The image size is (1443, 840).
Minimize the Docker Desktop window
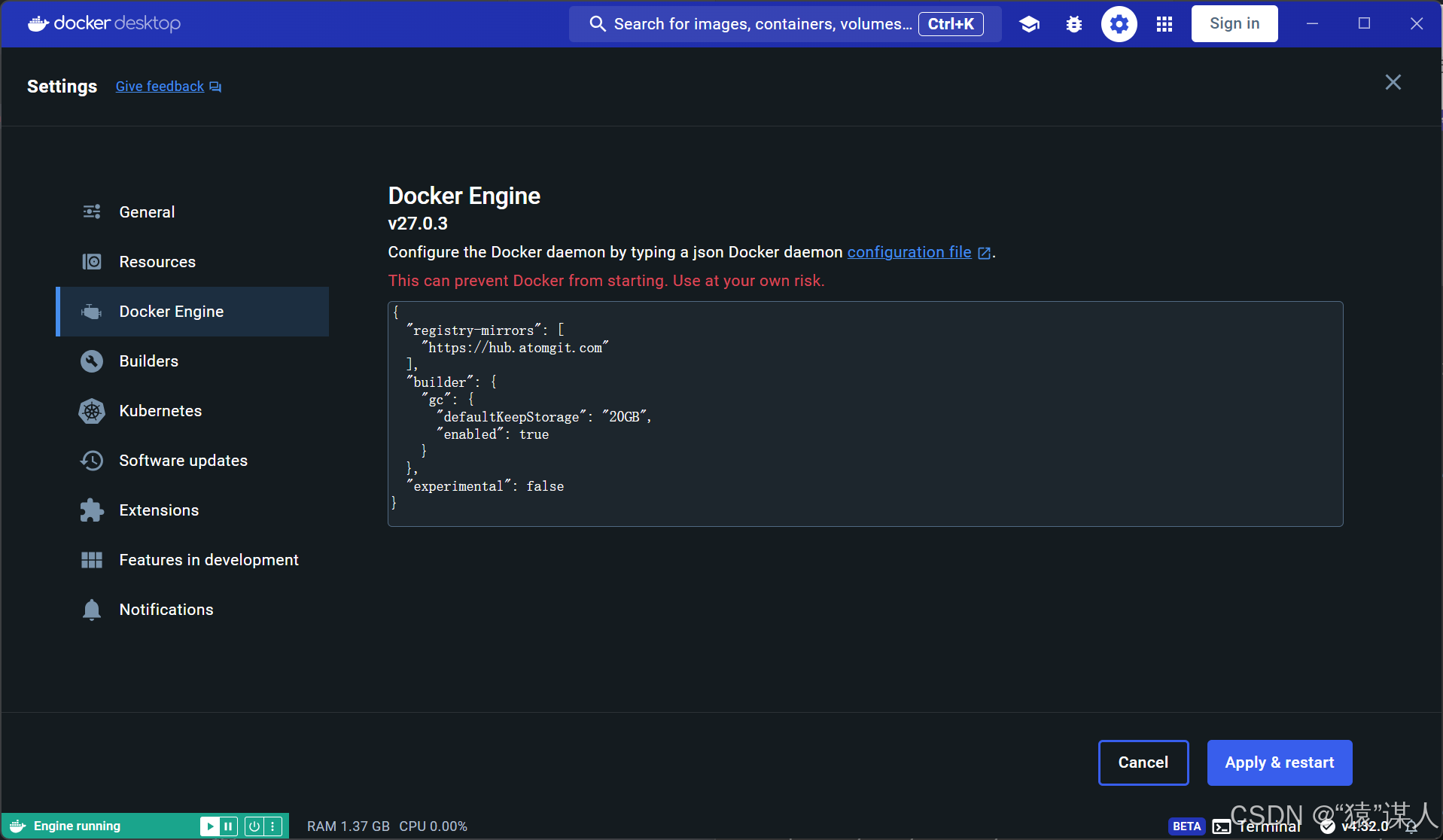click(1312, 24)
